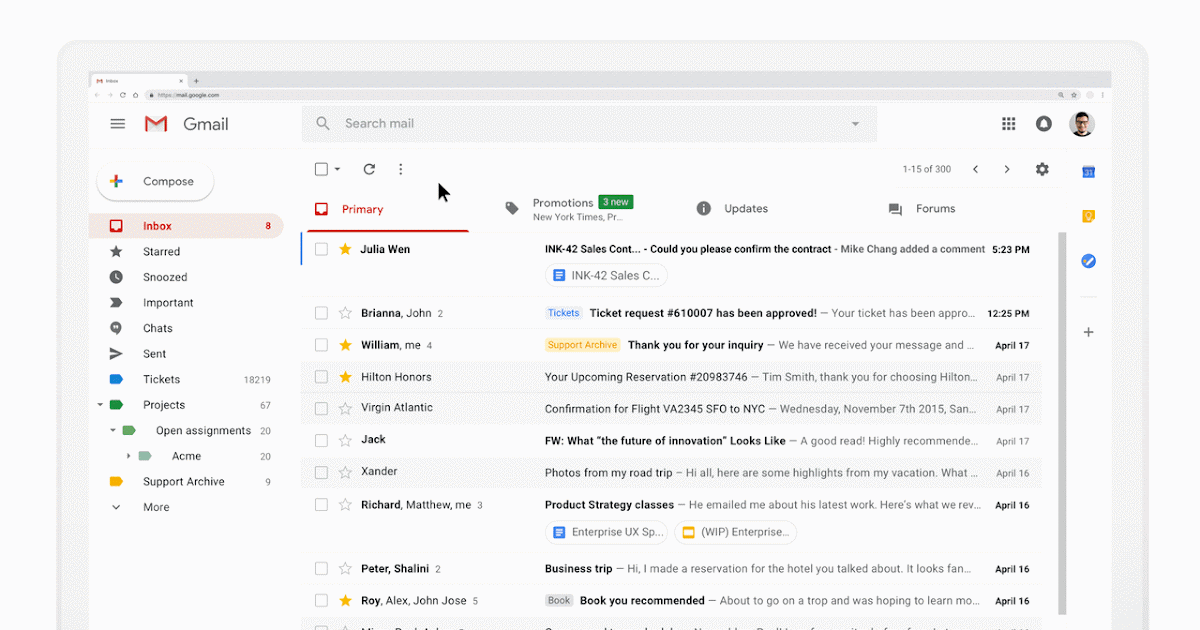Open the INK-42 Sales attachment chip
Image resolution: width=1200 pixels, height=630 pixels.
606,276
